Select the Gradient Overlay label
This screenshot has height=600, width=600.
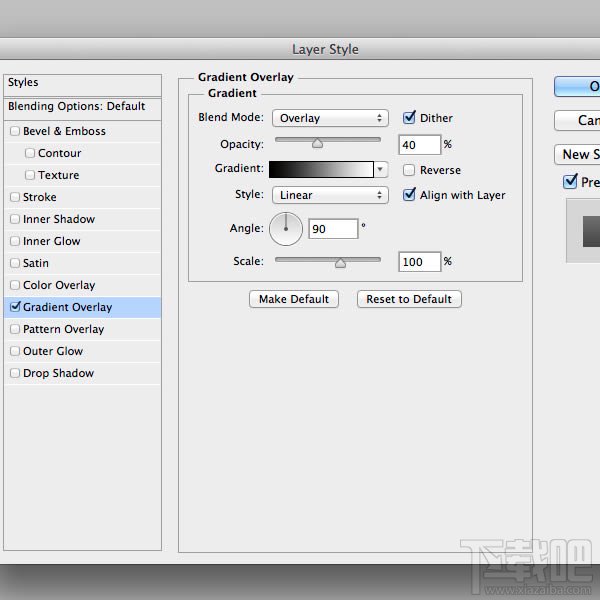pos(67,307)
